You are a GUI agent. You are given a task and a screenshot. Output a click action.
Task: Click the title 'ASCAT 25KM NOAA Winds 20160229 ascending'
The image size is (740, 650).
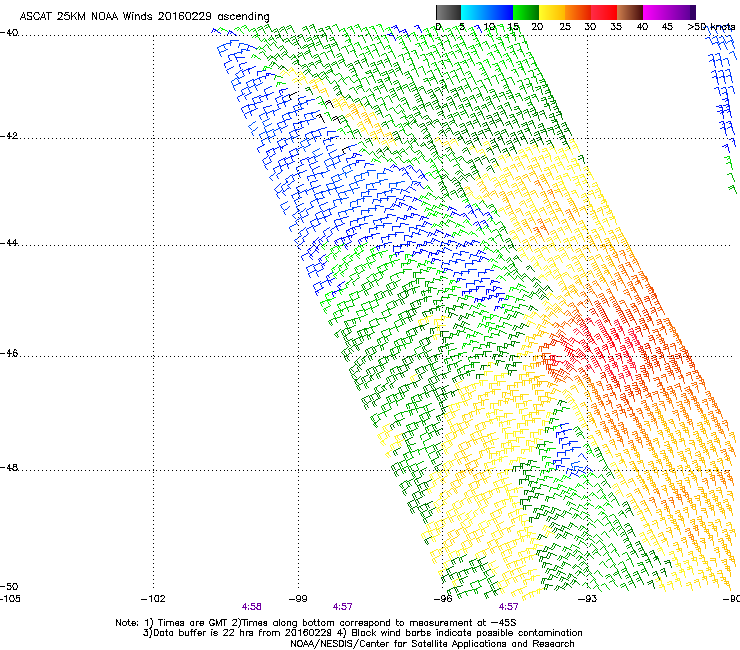click(x=144, y=17)
